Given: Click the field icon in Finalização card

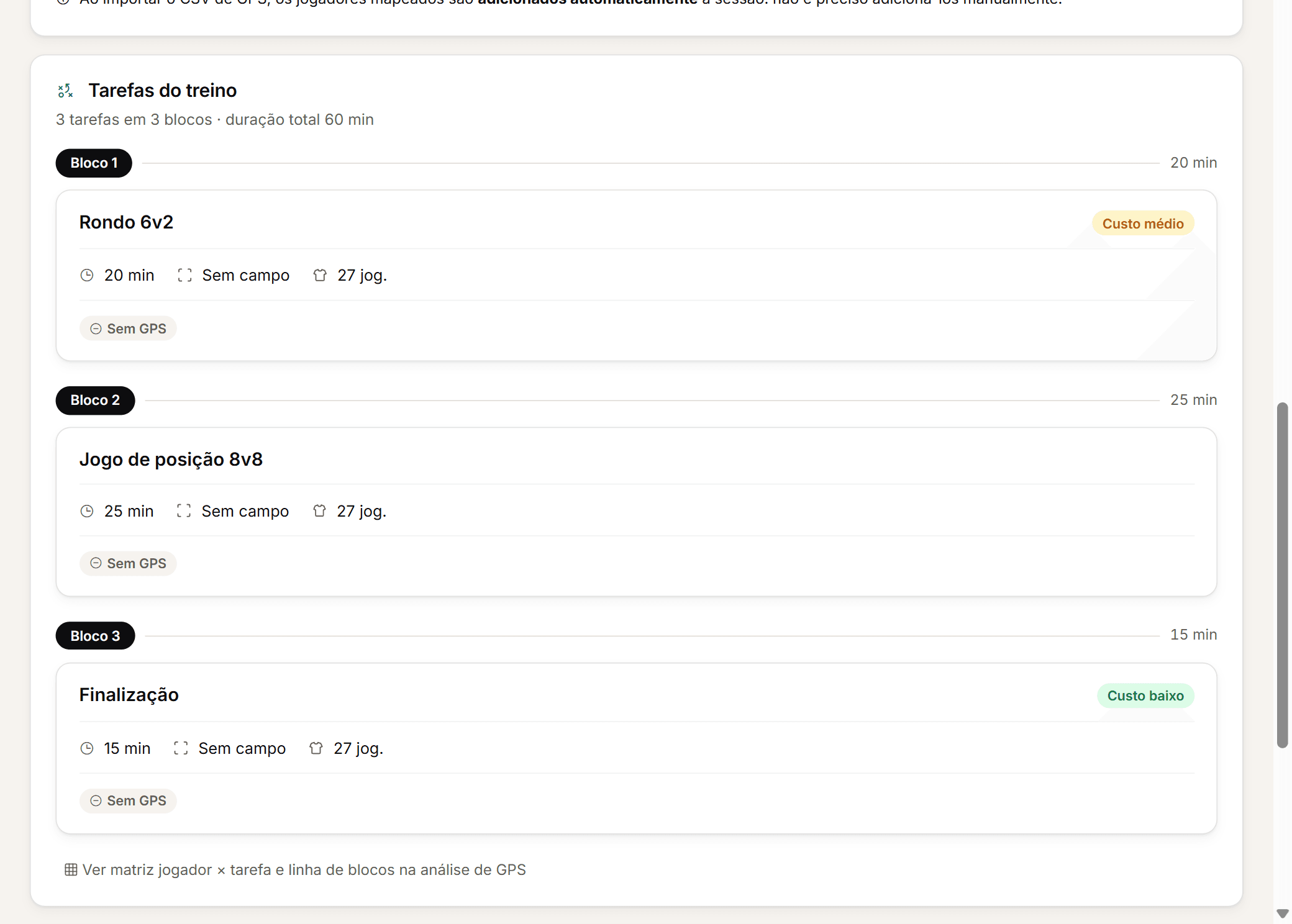Looking at the screenshot, I should pyautogui.click(x=181, y=748).
